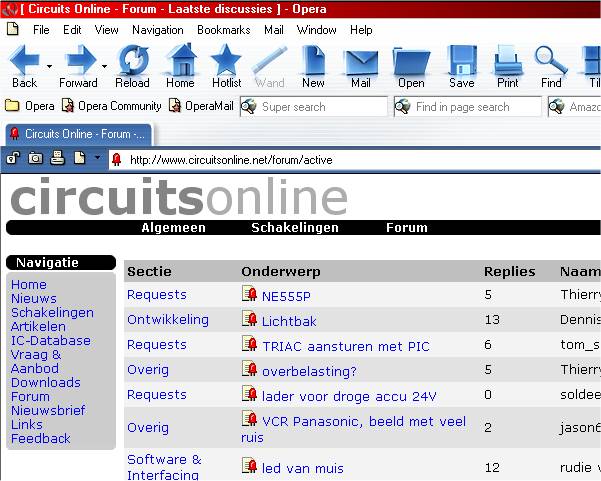Open the Bookmarks menu

[x=223, y=30]
